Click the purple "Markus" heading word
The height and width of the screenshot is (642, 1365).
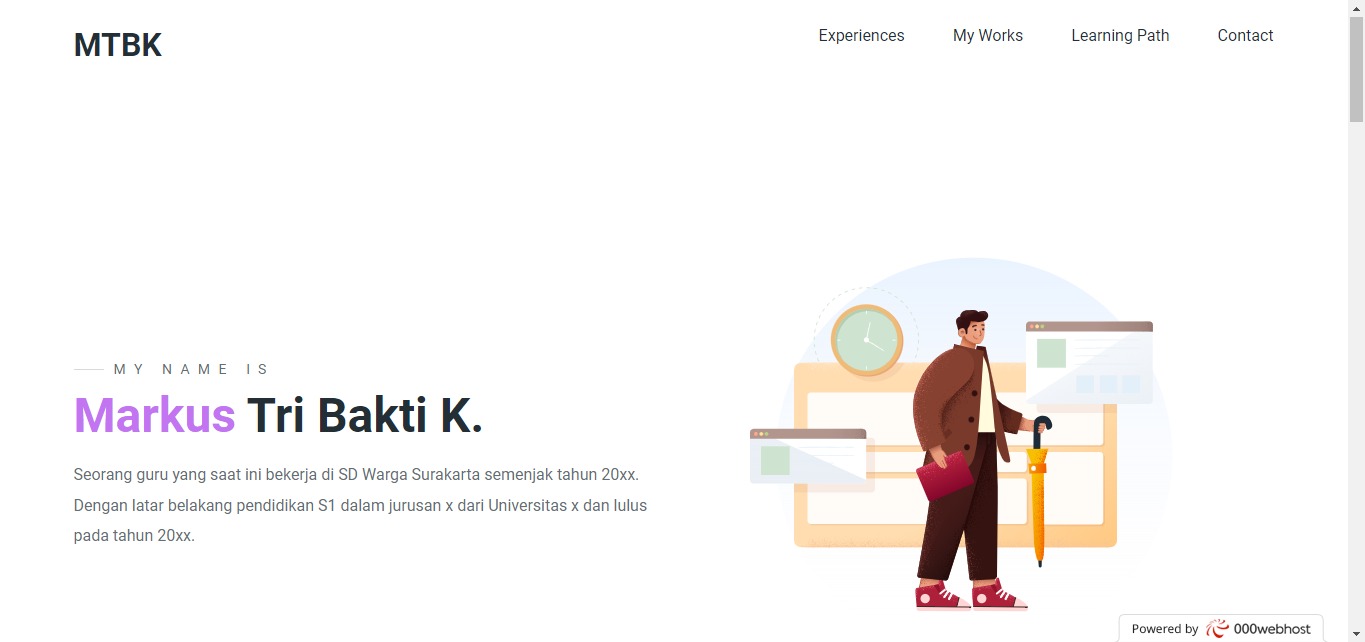pyautogui.click(x=154, y=415)
